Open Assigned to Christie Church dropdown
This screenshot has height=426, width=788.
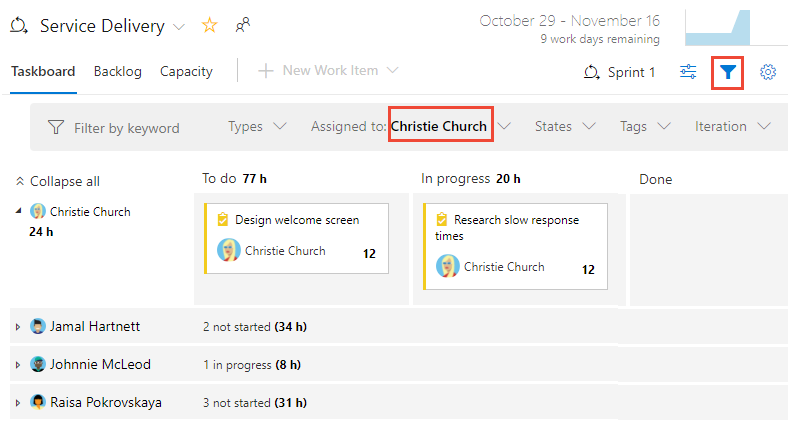pos(440,127)
